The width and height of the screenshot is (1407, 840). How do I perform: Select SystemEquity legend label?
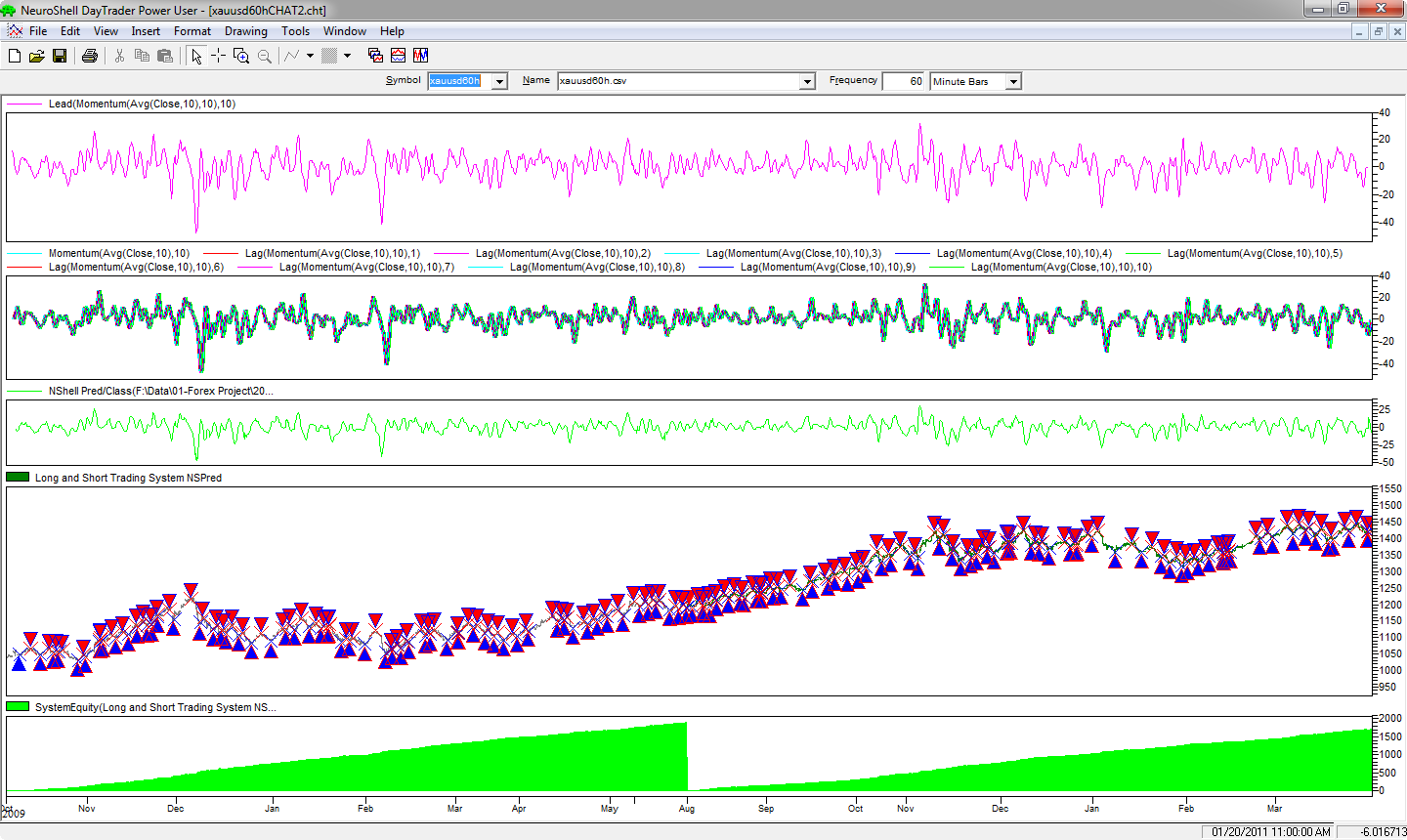coord(155,707)
